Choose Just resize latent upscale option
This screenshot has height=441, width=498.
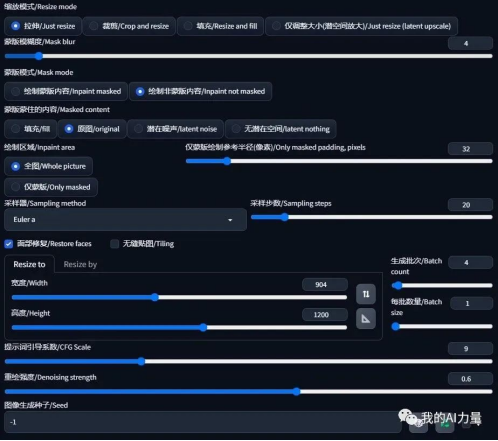[361, 26]
